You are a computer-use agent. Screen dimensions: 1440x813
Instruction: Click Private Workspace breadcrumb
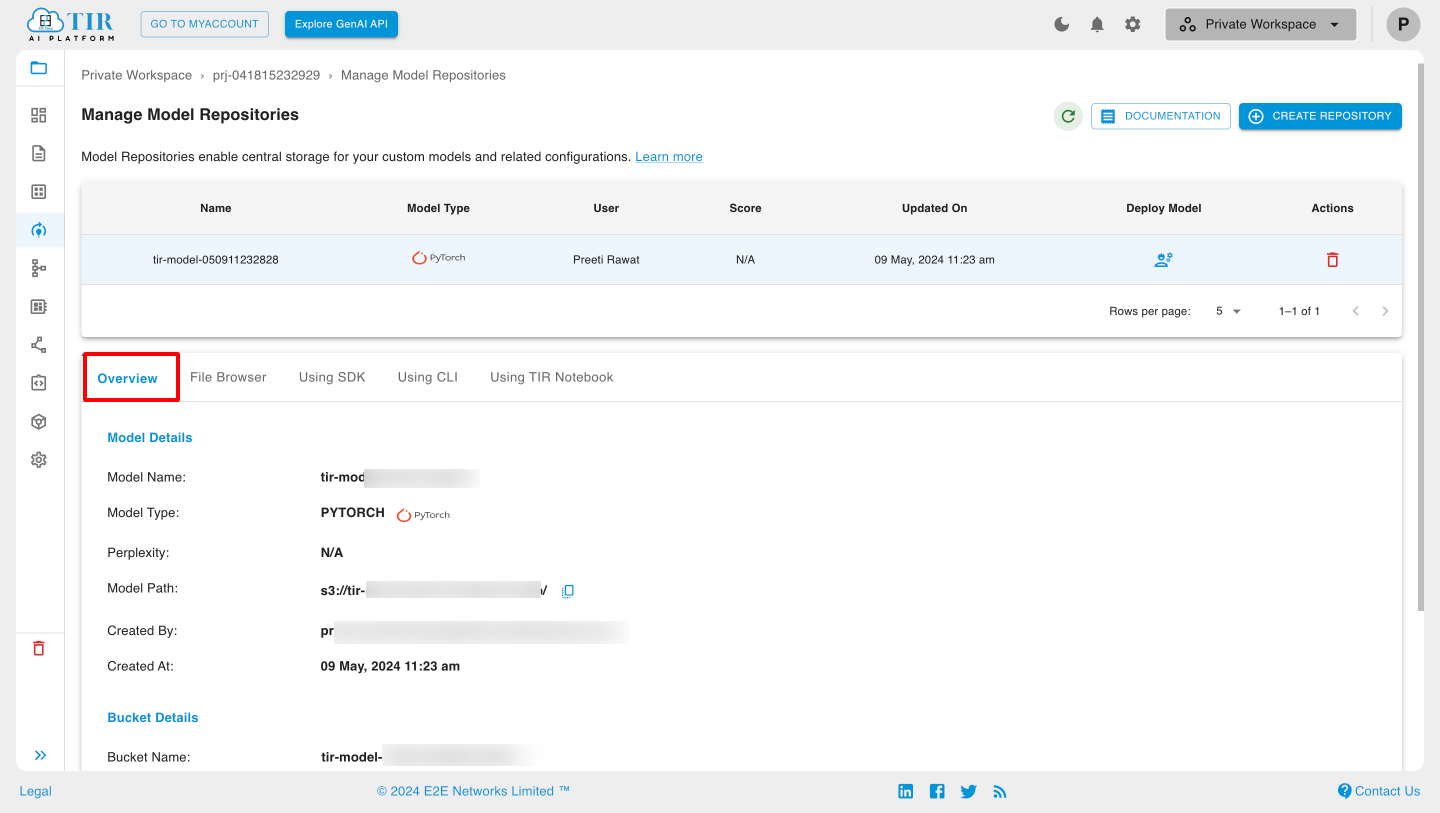[137, 75]
